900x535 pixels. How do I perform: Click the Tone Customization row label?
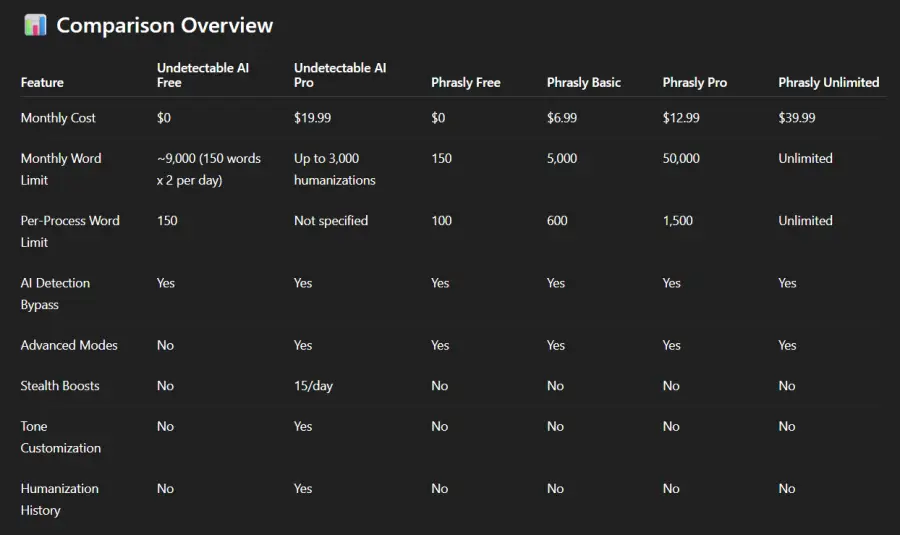60,437
